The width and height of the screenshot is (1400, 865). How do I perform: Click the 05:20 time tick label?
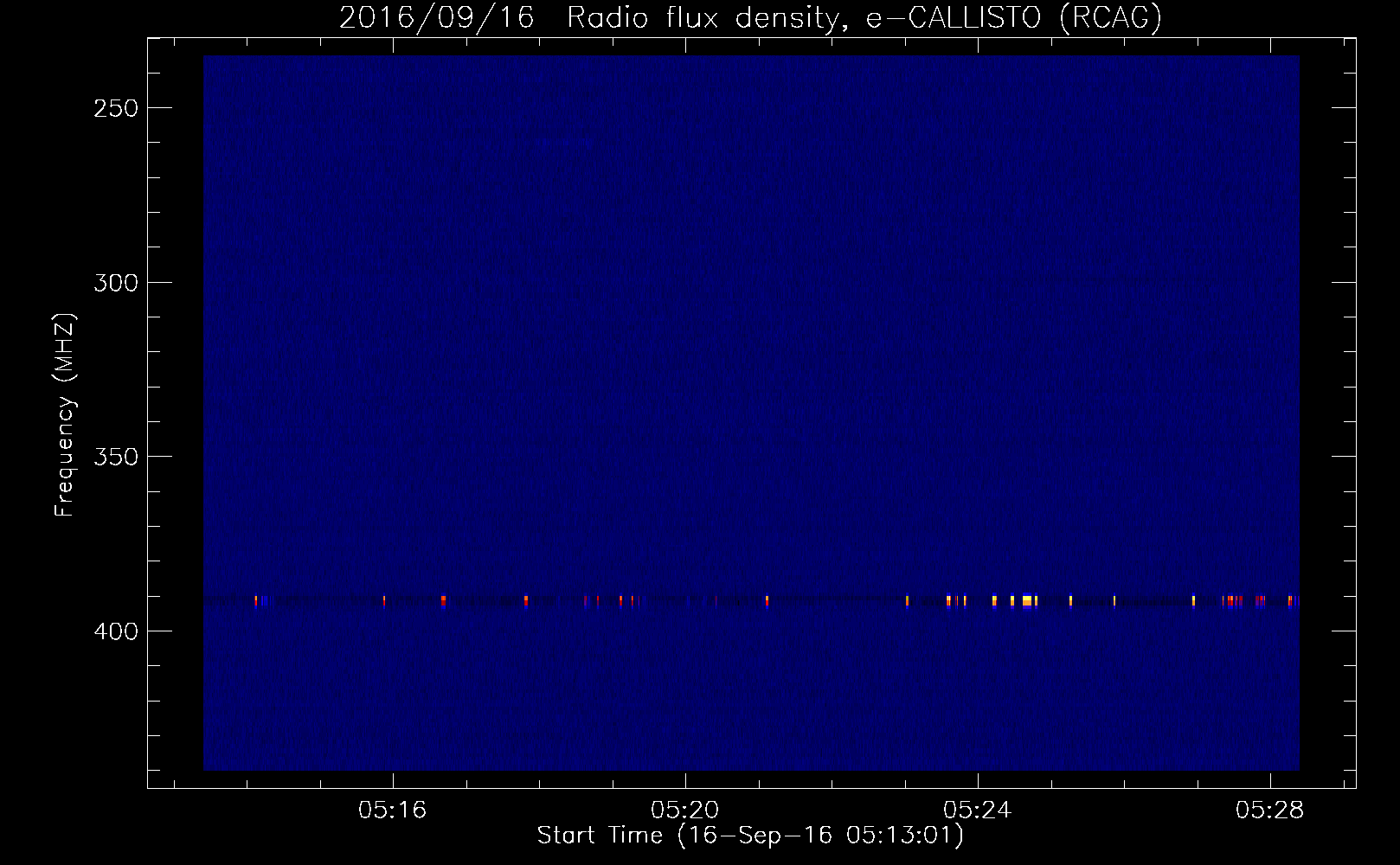pos(685,811)
